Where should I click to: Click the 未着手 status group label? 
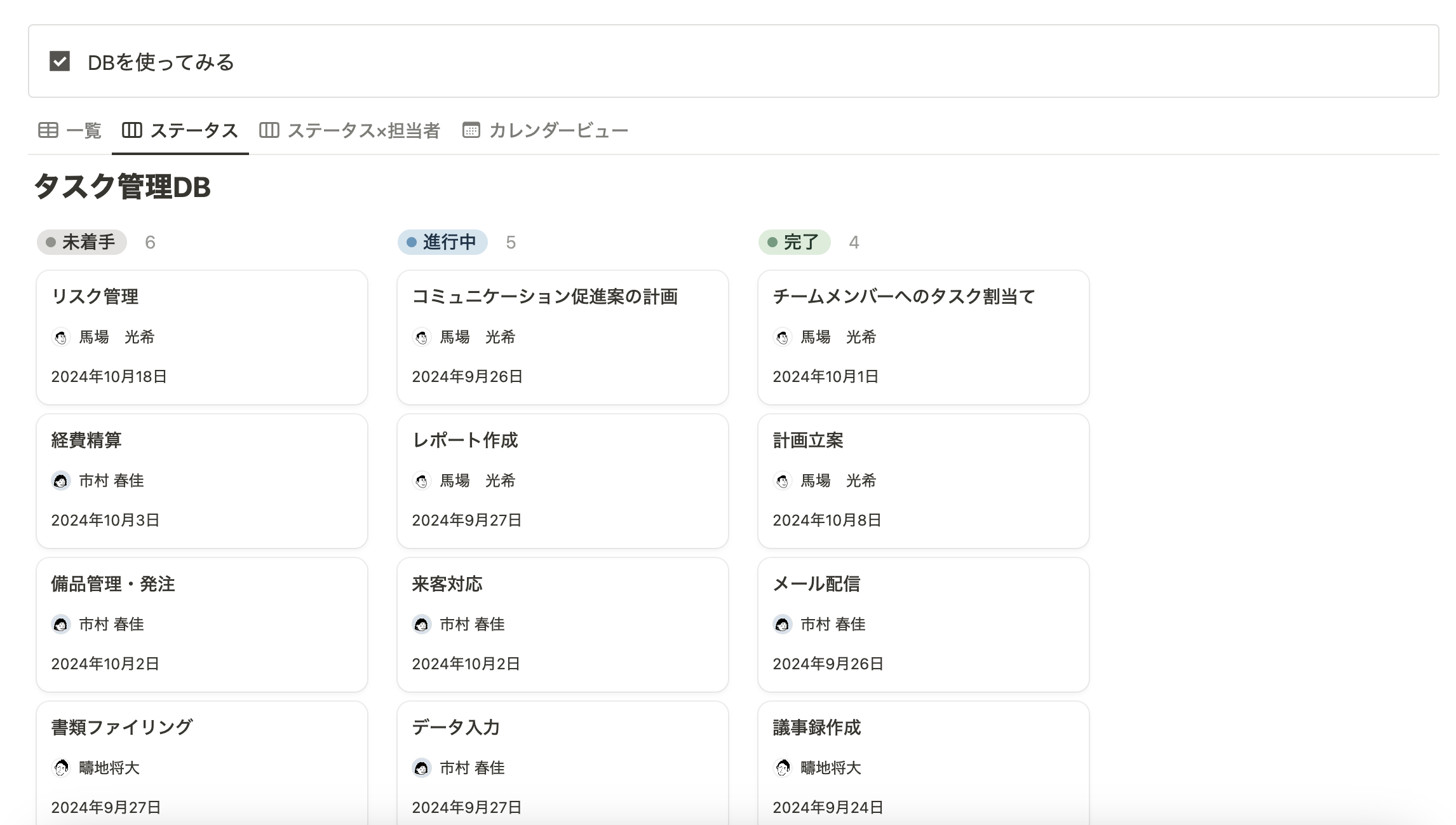click(82, 242)
